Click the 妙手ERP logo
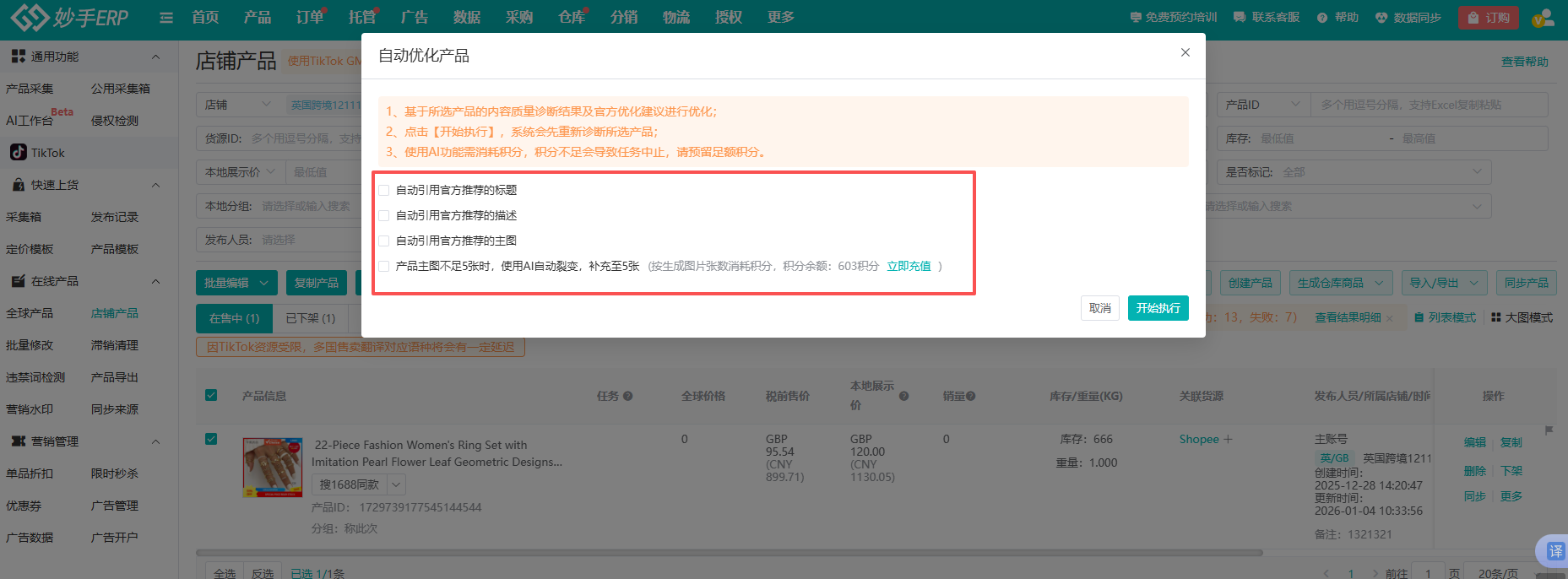Viewport: 1568px width, 579px height. [x=69, y=17]
